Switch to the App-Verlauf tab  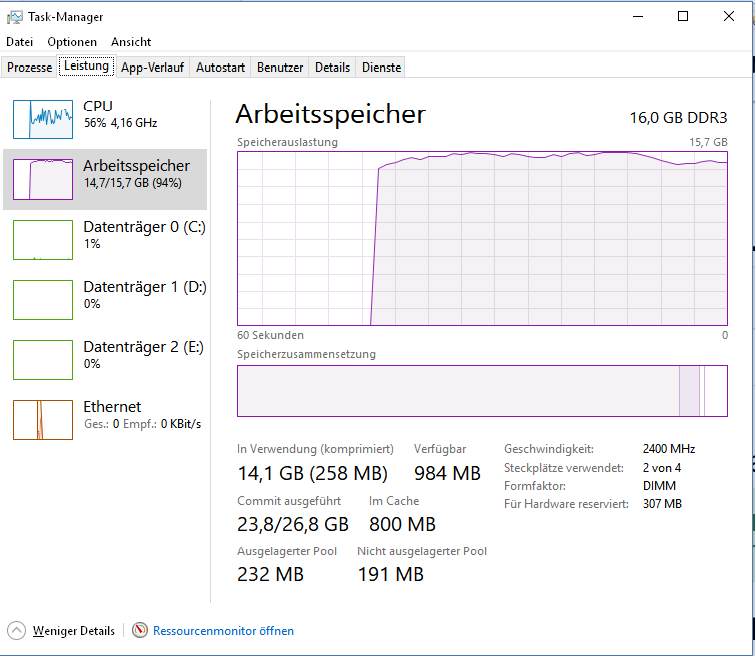(152, 67)
